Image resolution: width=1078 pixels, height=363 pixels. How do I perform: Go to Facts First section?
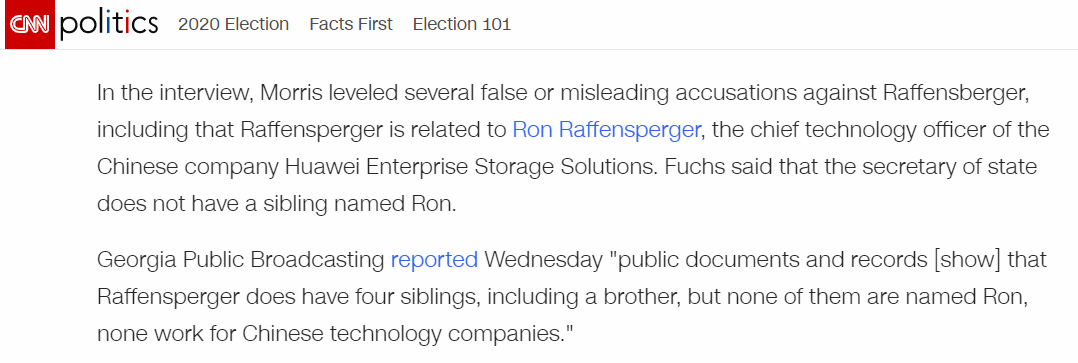(x=351, y=25)
